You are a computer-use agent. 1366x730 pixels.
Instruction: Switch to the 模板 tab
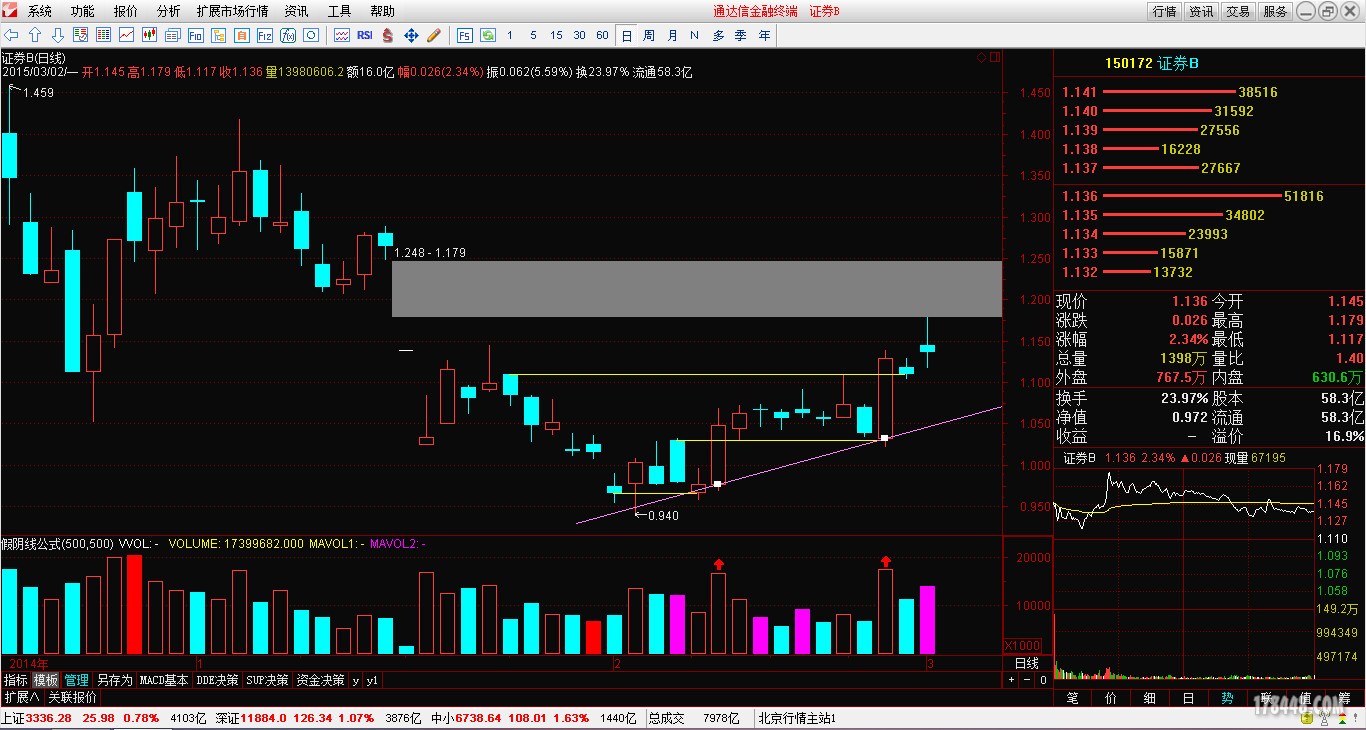pos(46,680)
